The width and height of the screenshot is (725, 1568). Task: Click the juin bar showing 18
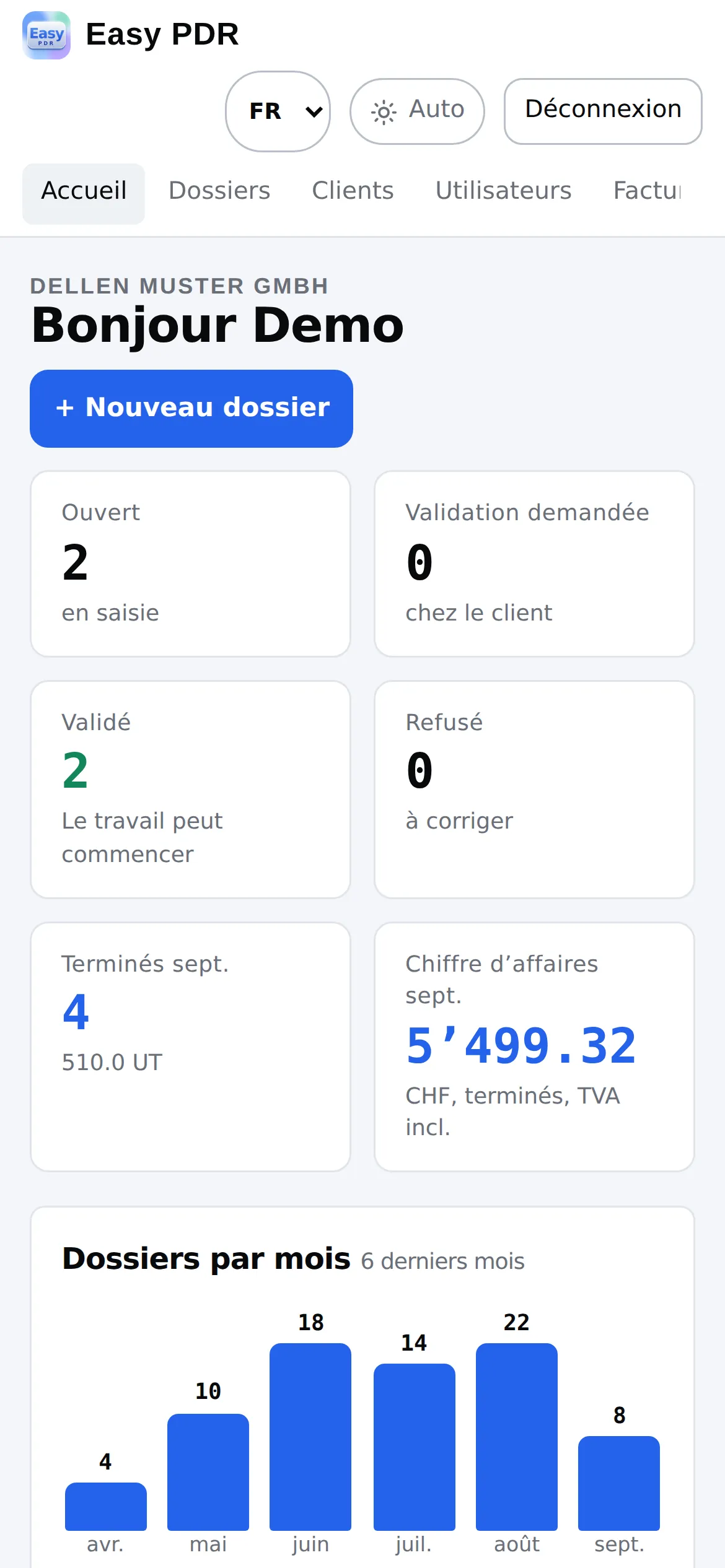pyautogui.click(x=310, y=1437)
